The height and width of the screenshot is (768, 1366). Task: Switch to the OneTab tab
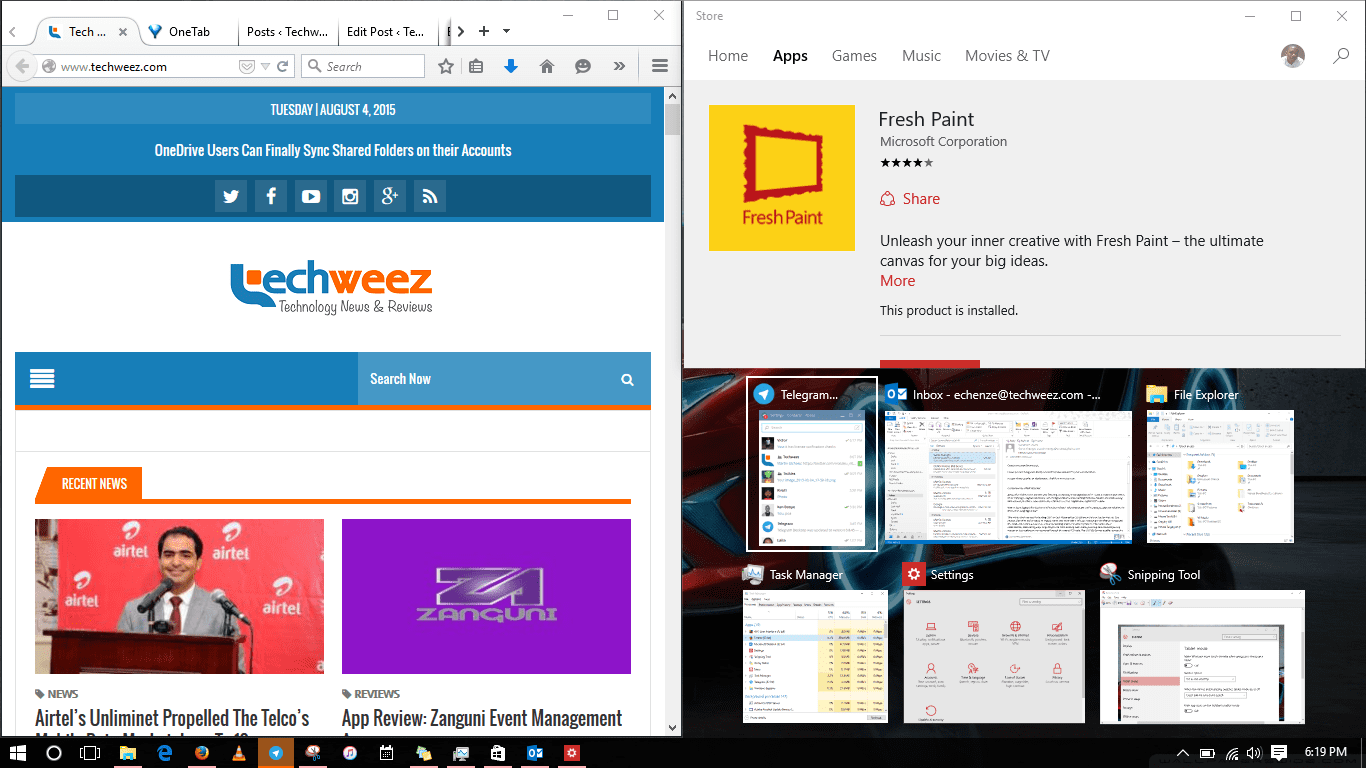click(x=189, y=32)
